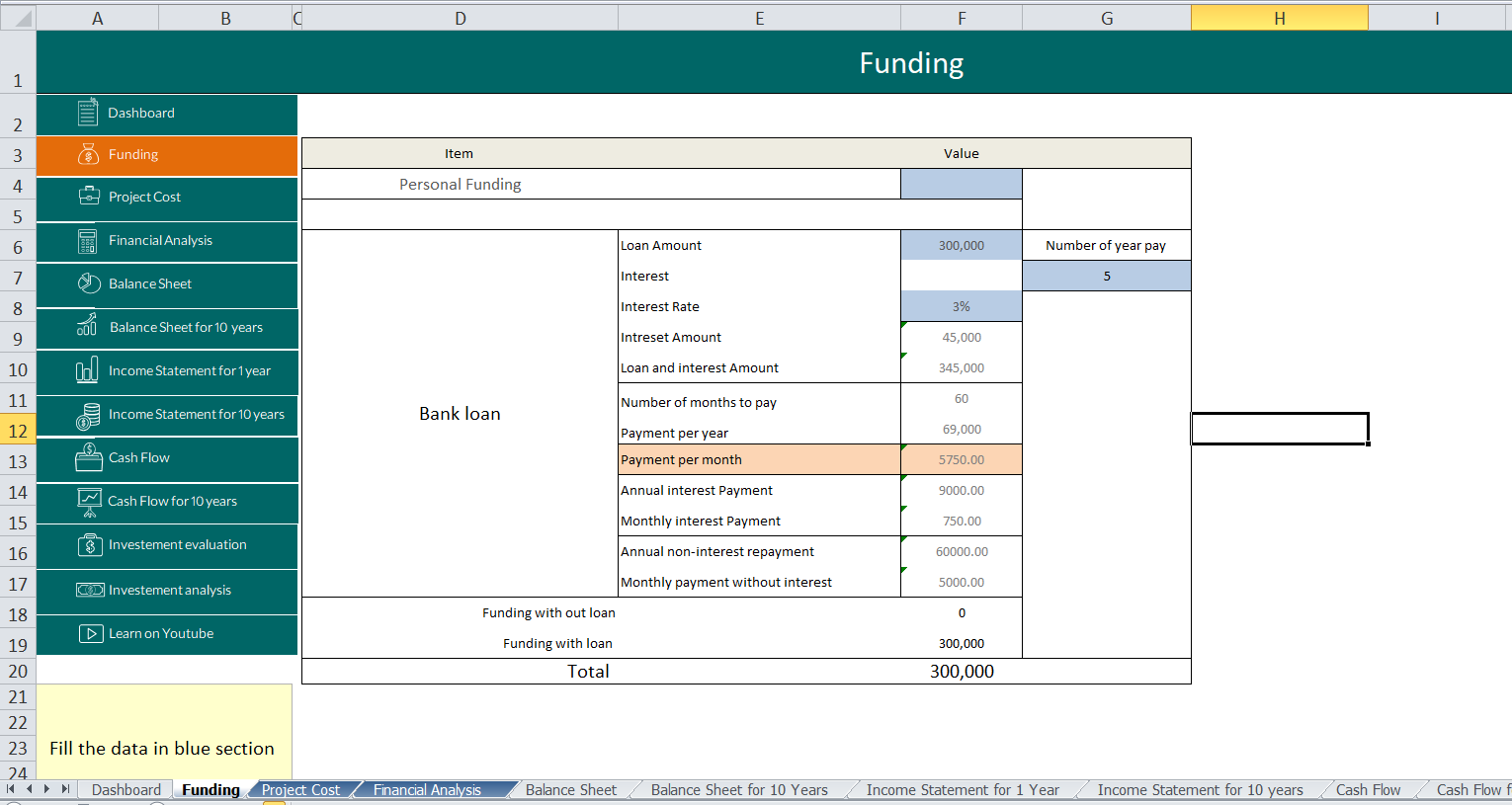Image resolution: width=1512 pixels, height=805 pixels.
Task: Select the Personal Funding blue value cell
Action: tap(961, 184)
